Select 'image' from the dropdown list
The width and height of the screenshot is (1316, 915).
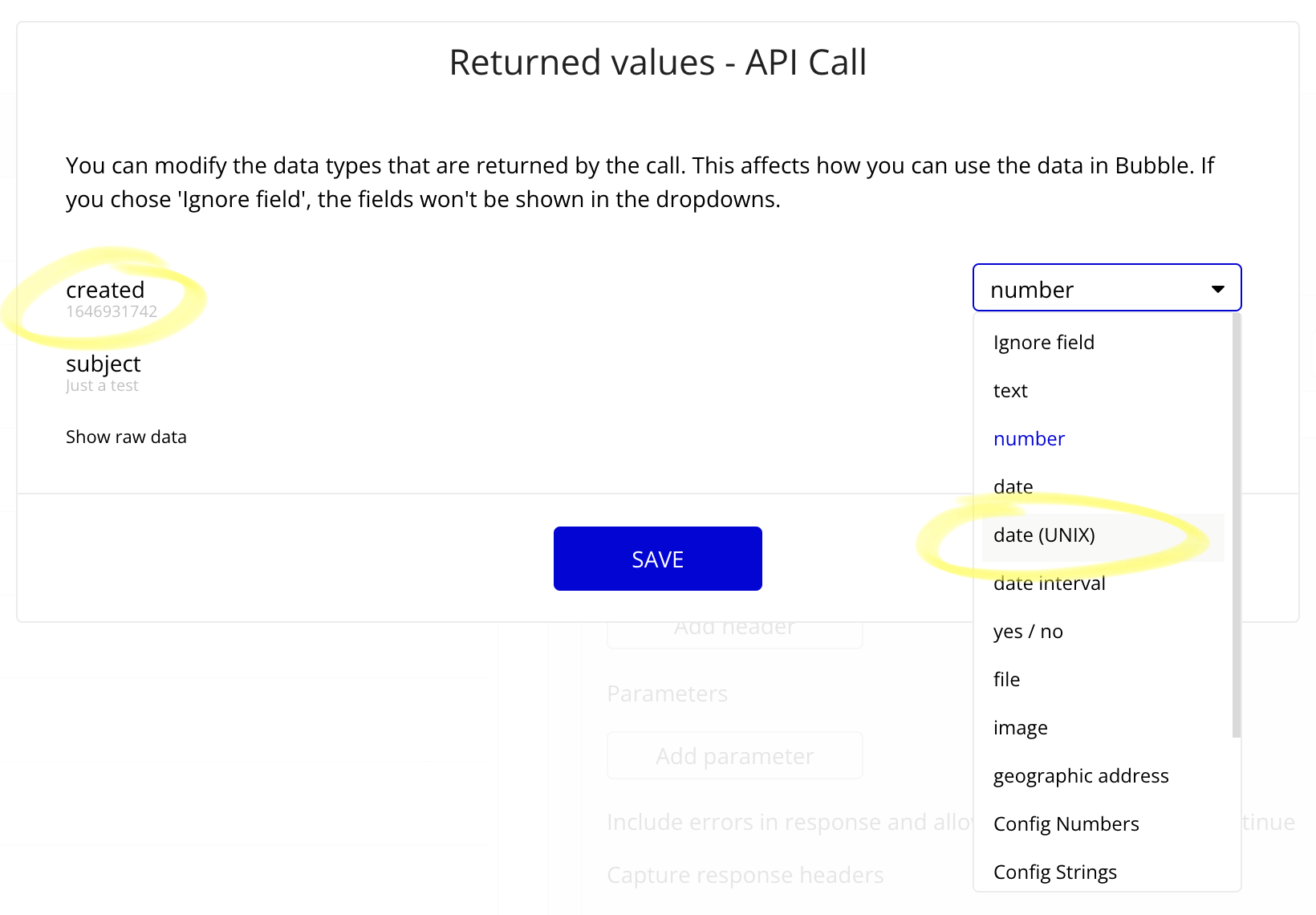pyautogui.click(x=1020, y=728)
